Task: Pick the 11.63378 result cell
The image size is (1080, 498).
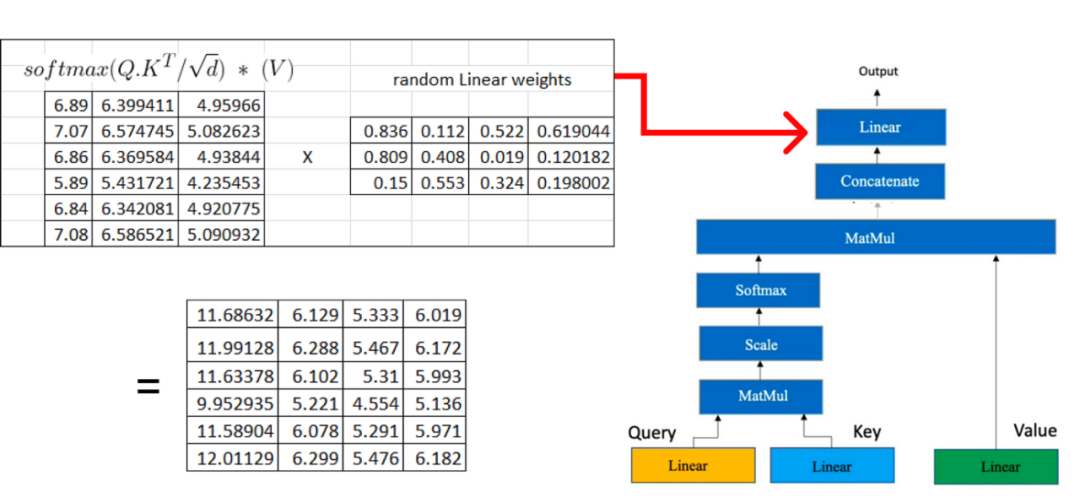Action: (x=232, y=377)
